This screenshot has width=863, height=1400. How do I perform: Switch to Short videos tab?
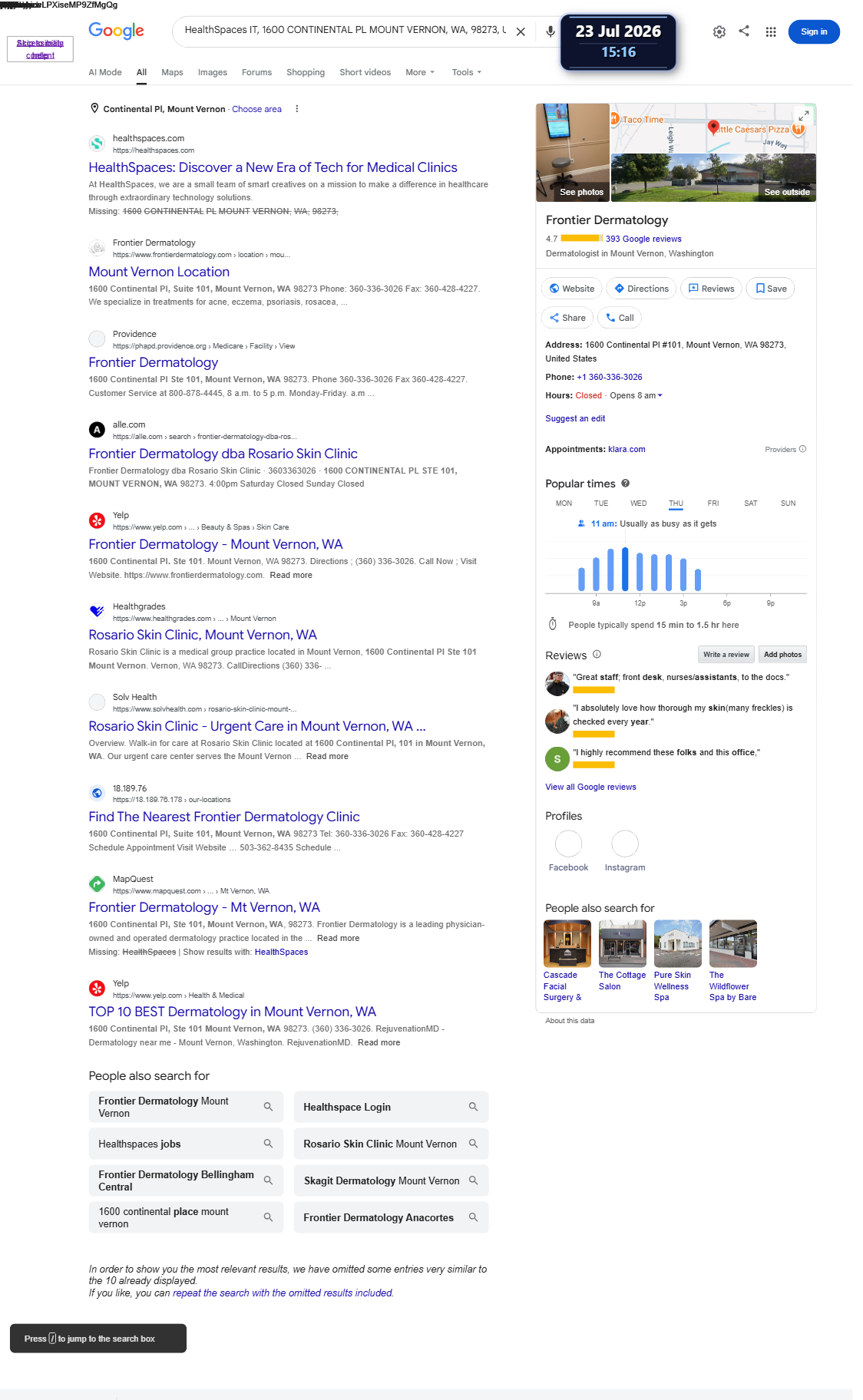pos(365,72)
